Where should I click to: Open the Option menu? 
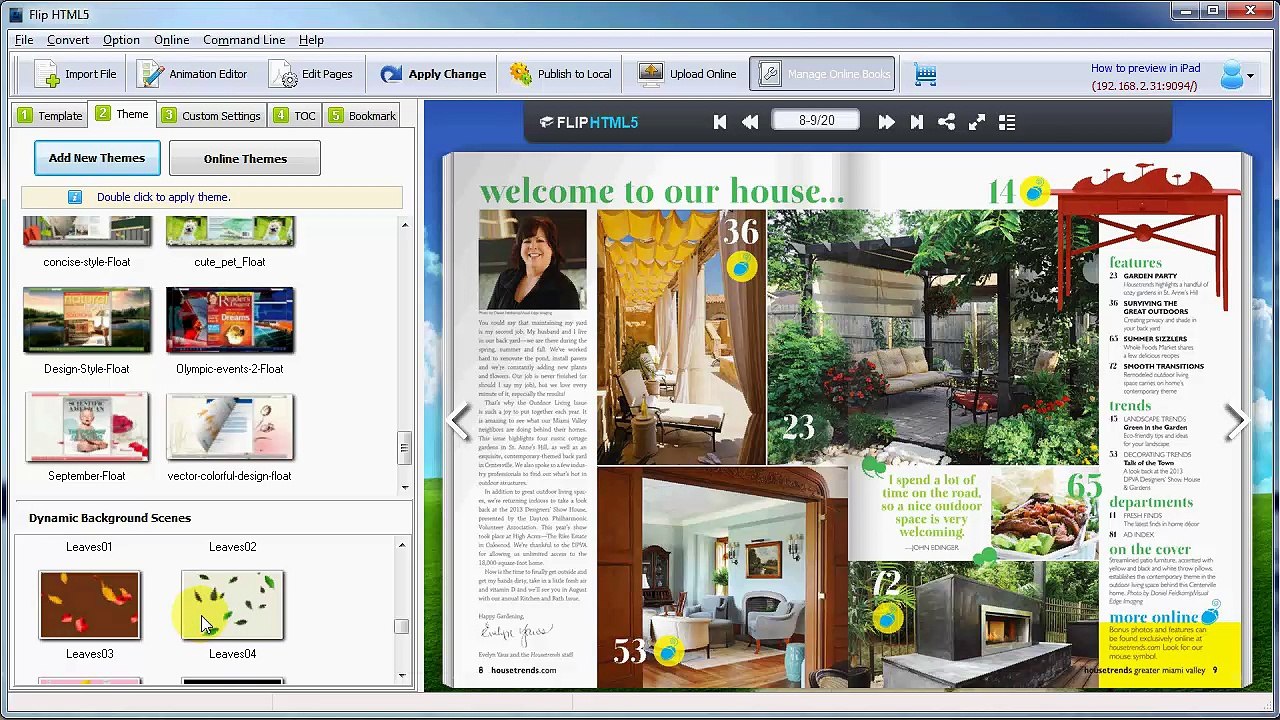[x=121, y=40]
